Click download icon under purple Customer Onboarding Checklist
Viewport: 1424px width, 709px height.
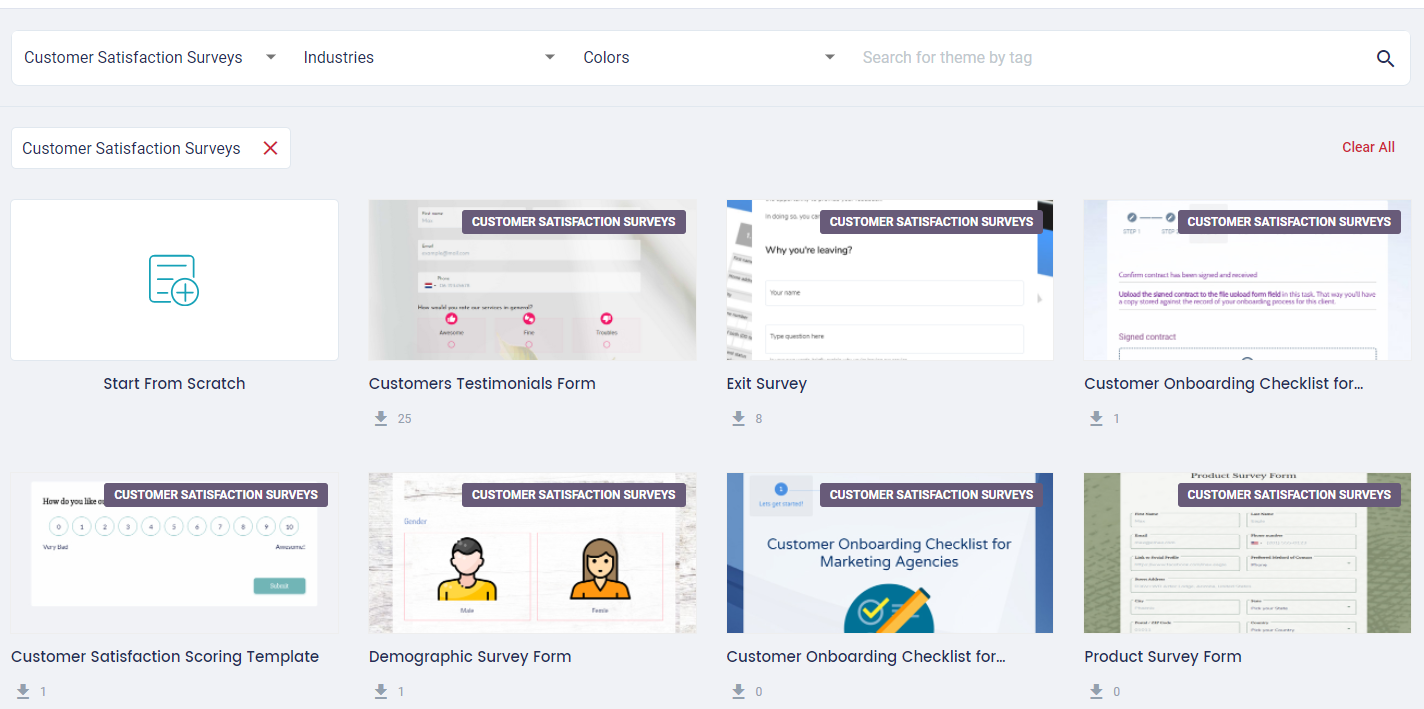[x=1096, y=418]
